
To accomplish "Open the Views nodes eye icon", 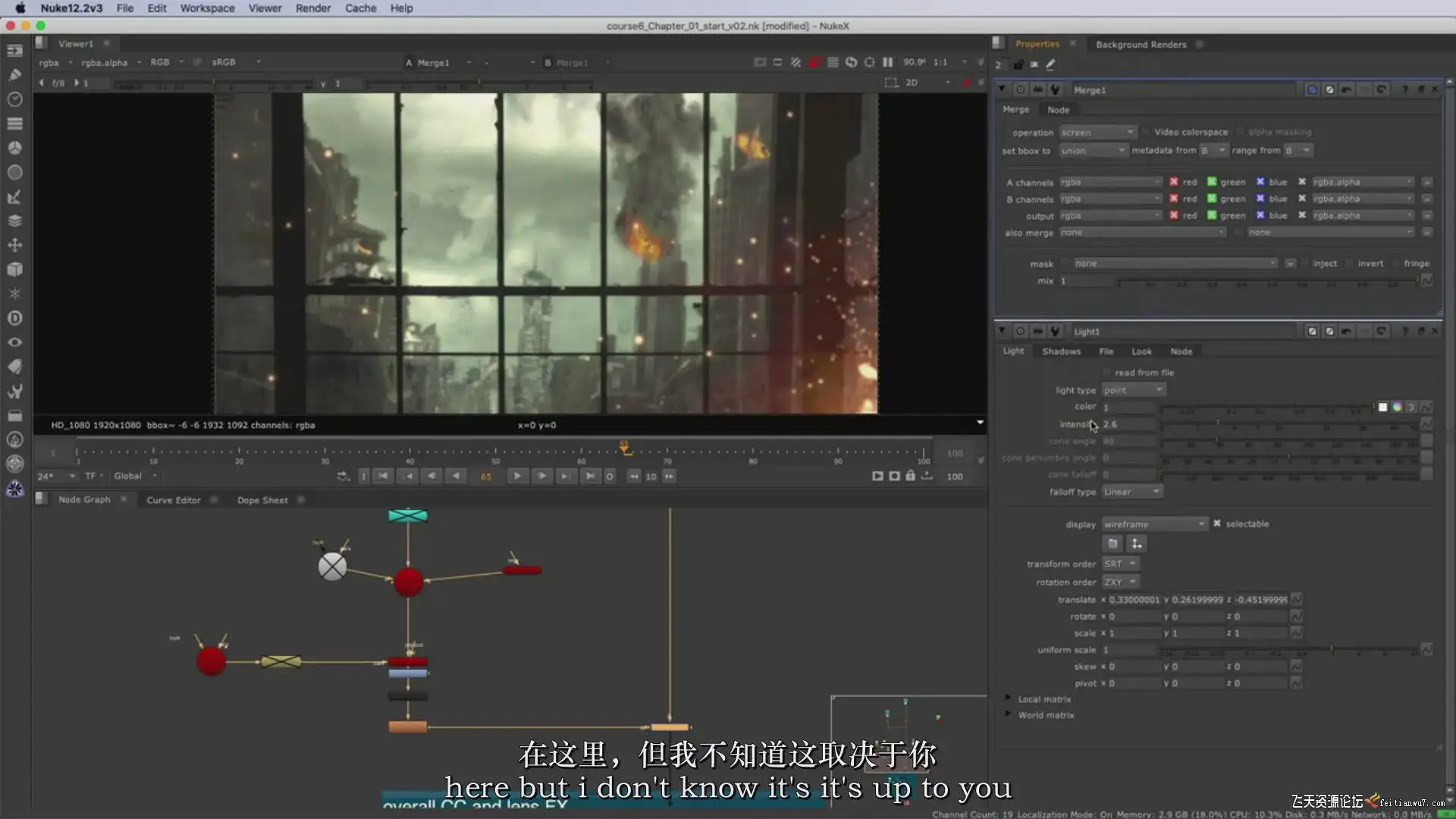I will pyautogui.click(x=14, y=342).
